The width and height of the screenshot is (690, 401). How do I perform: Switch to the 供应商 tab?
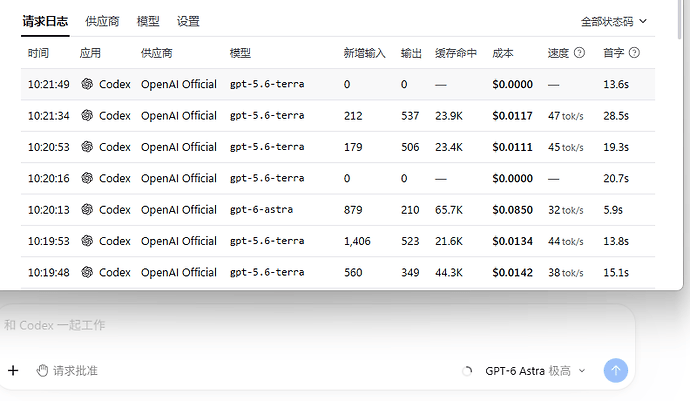coord(102,21)
